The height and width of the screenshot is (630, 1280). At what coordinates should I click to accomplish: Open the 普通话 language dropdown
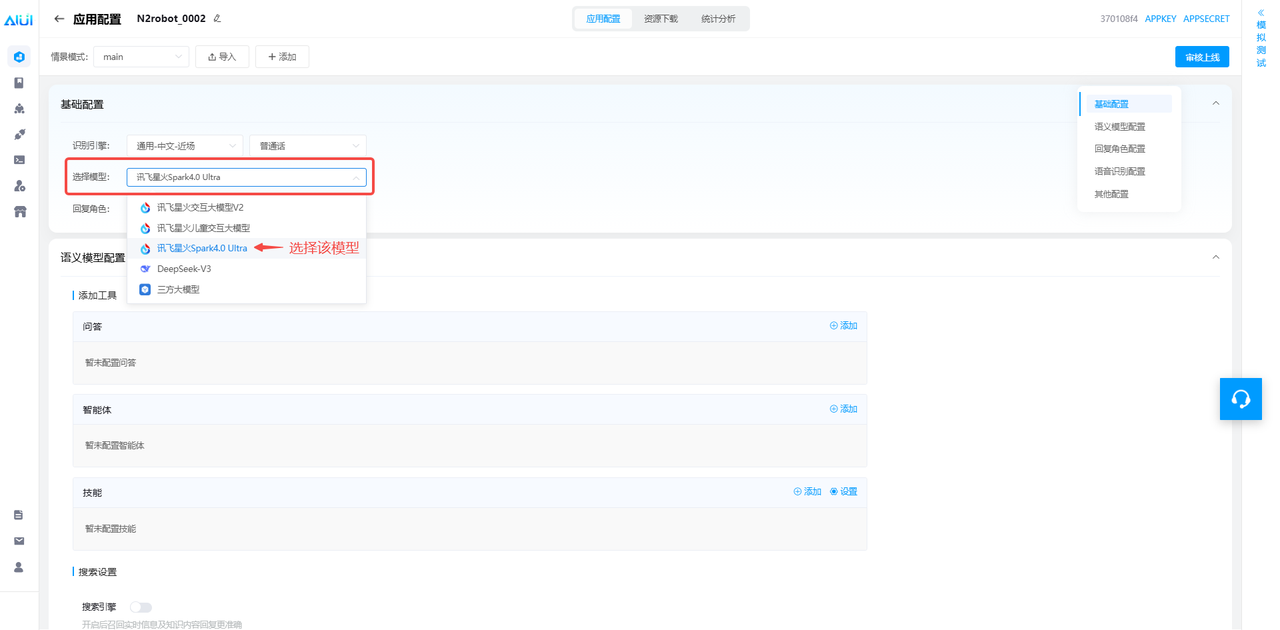pos(308,146)
